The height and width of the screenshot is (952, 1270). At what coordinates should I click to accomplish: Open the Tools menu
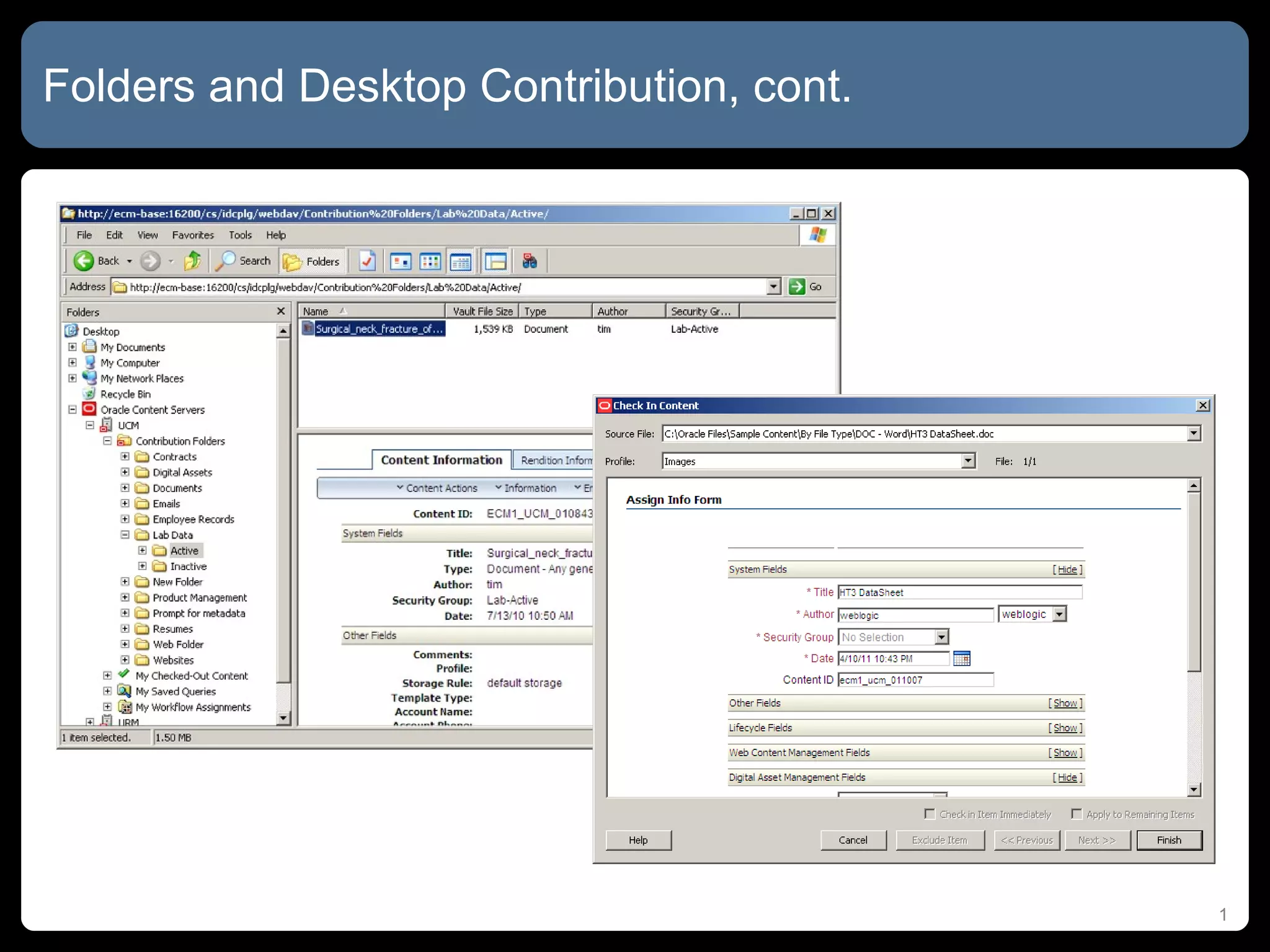coord(240,235)
